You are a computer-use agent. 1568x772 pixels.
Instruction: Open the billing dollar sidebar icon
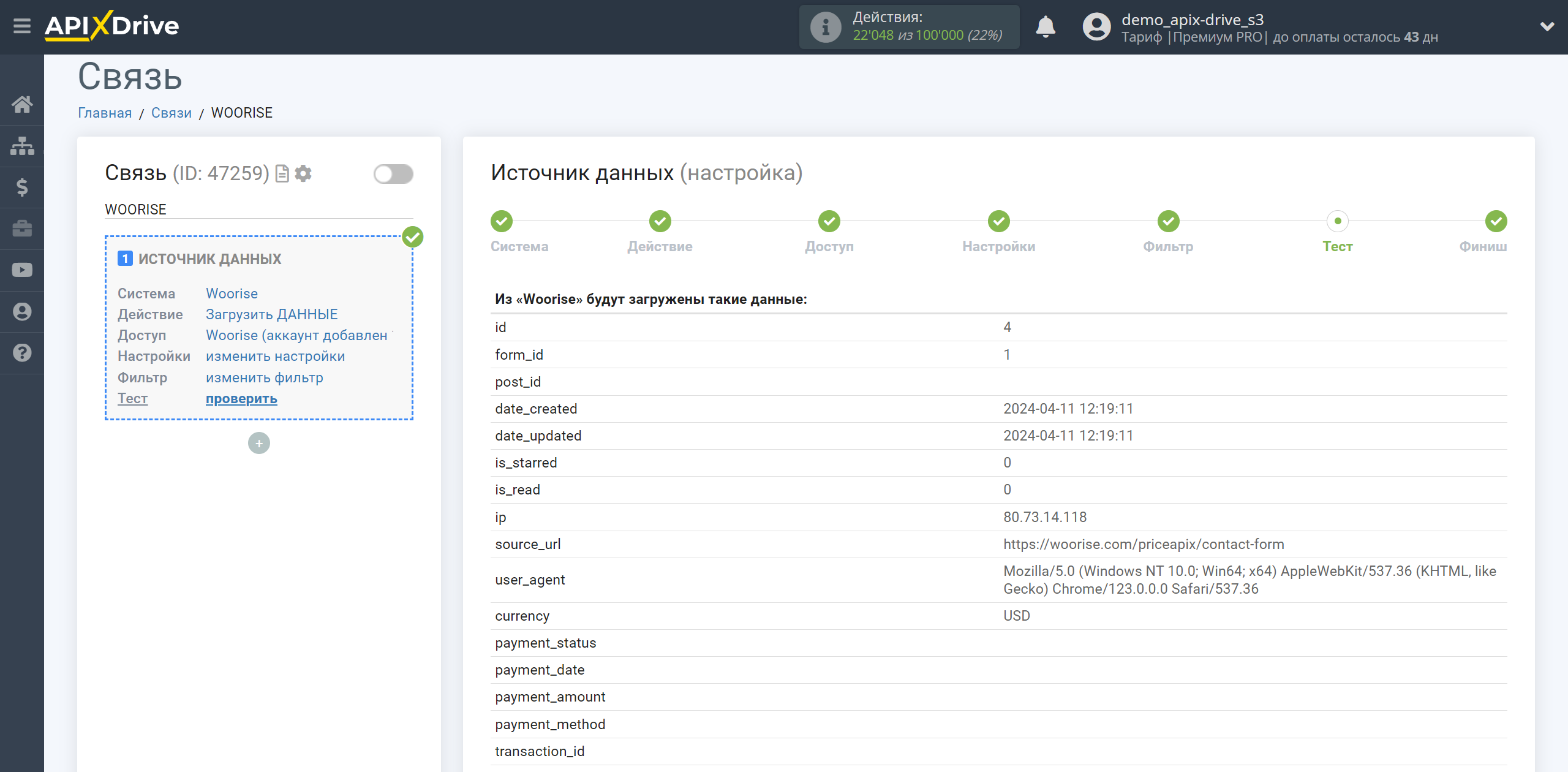(x=22, y=187)
